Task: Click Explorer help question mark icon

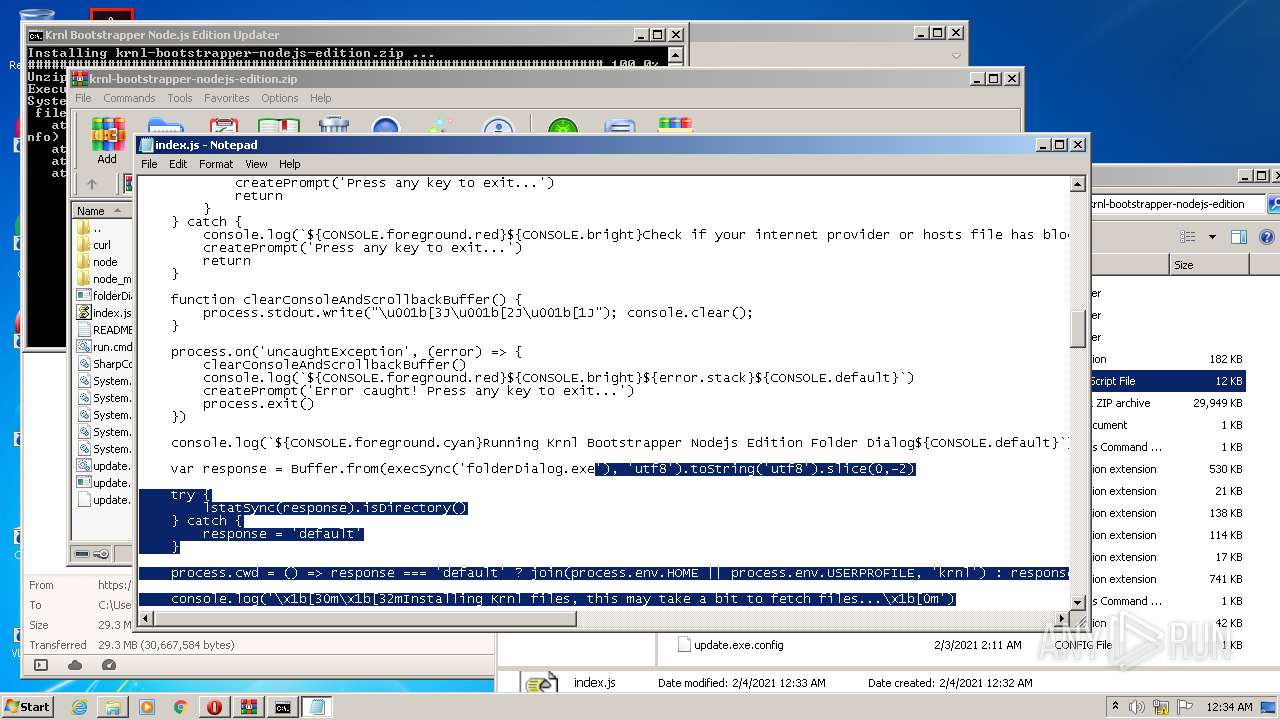Action: click(x=1266, y=237)
